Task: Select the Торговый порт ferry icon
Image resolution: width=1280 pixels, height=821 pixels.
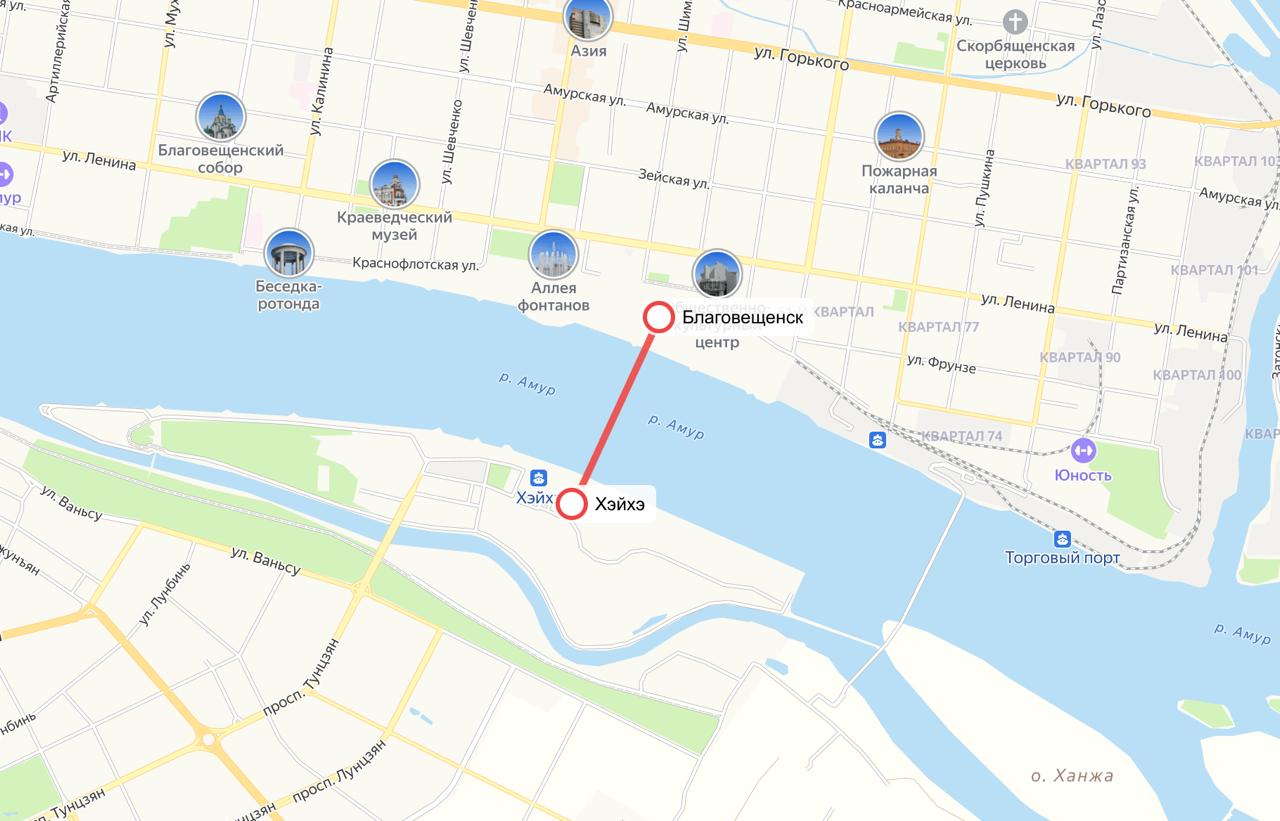Action: (x=1062, y=538)
